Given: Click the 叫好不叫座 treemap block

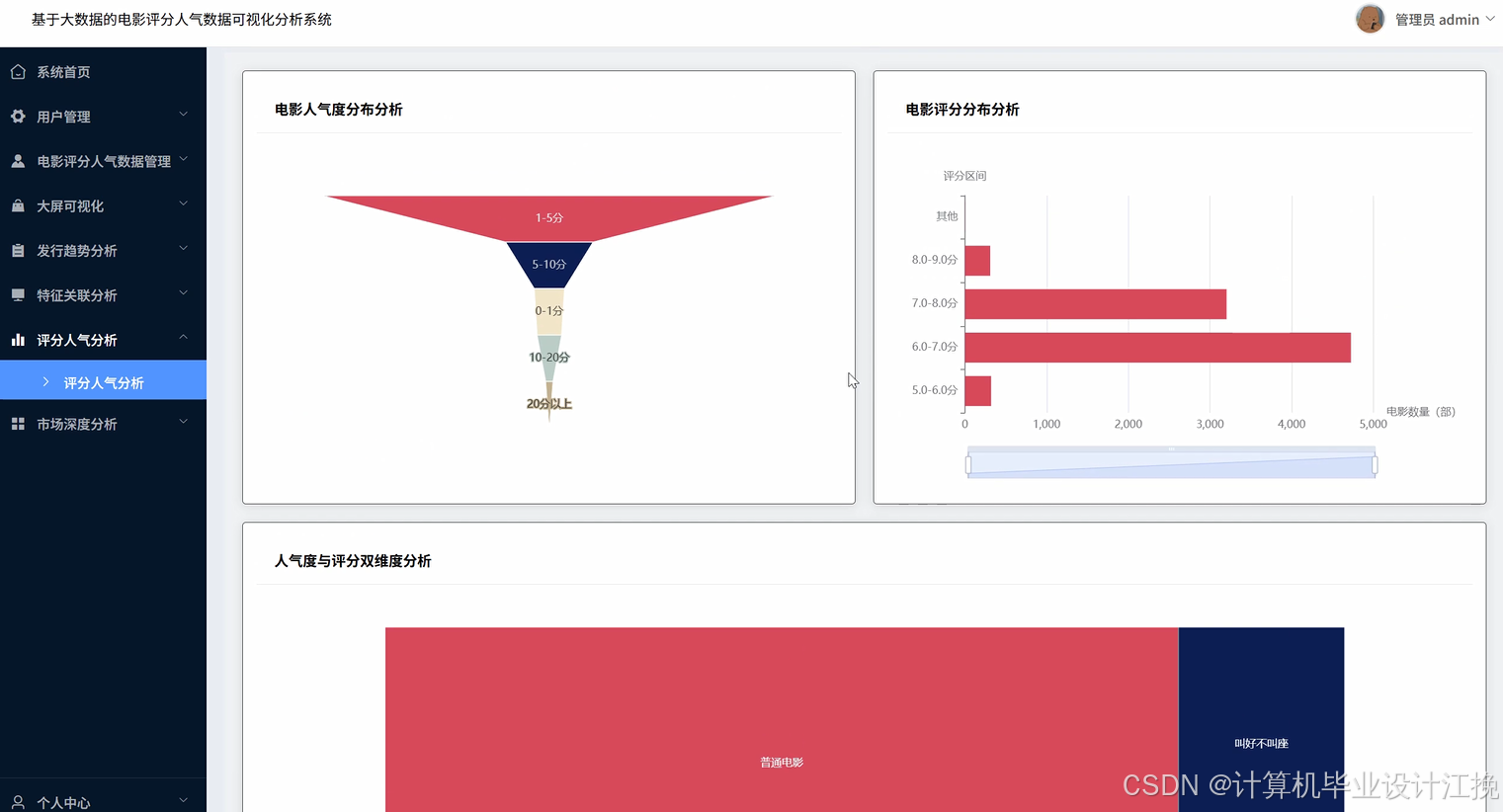Looking at the screenshot, I should 1261,720.
